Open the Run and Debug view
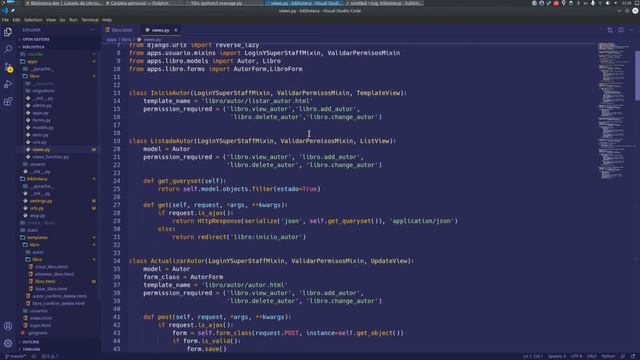Screen dimensions: 640x360 pyautogui.click(x=8, y=84)
